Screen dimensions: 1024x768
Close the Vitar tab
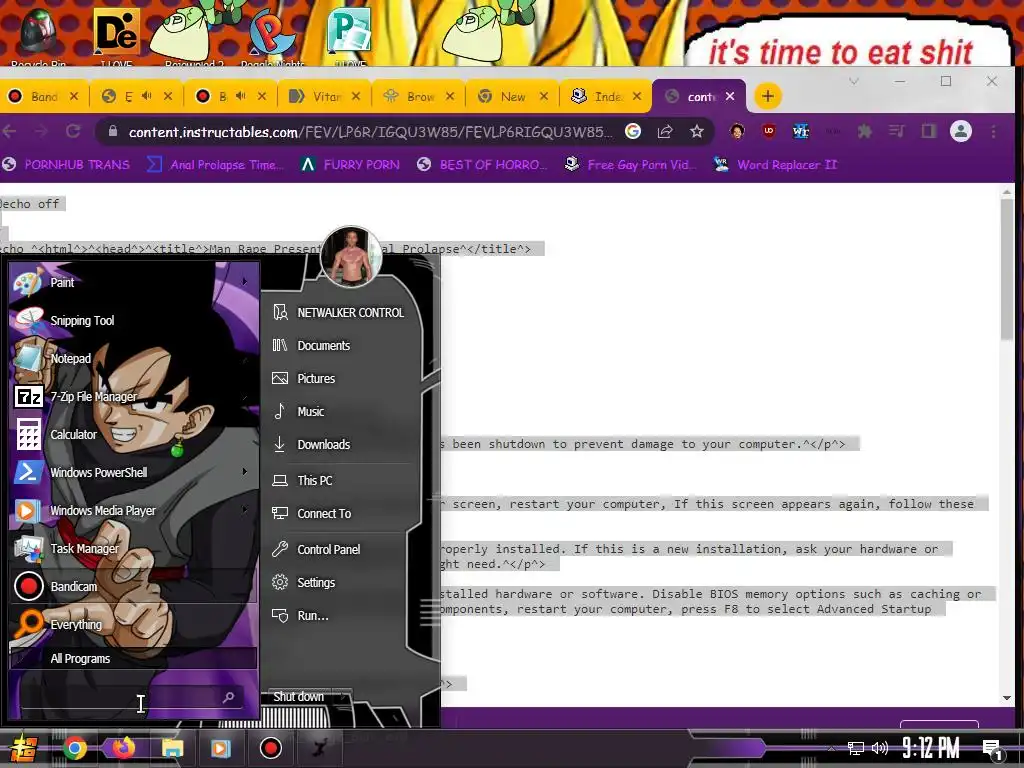click(x=356, y=96)
